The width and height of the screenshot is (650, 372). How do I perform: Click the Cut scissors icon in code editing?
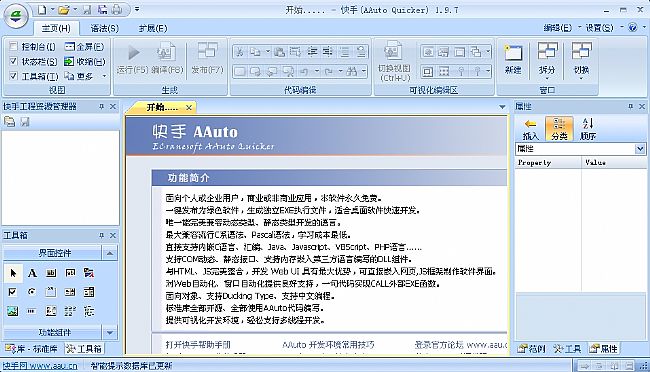(239, 52)
